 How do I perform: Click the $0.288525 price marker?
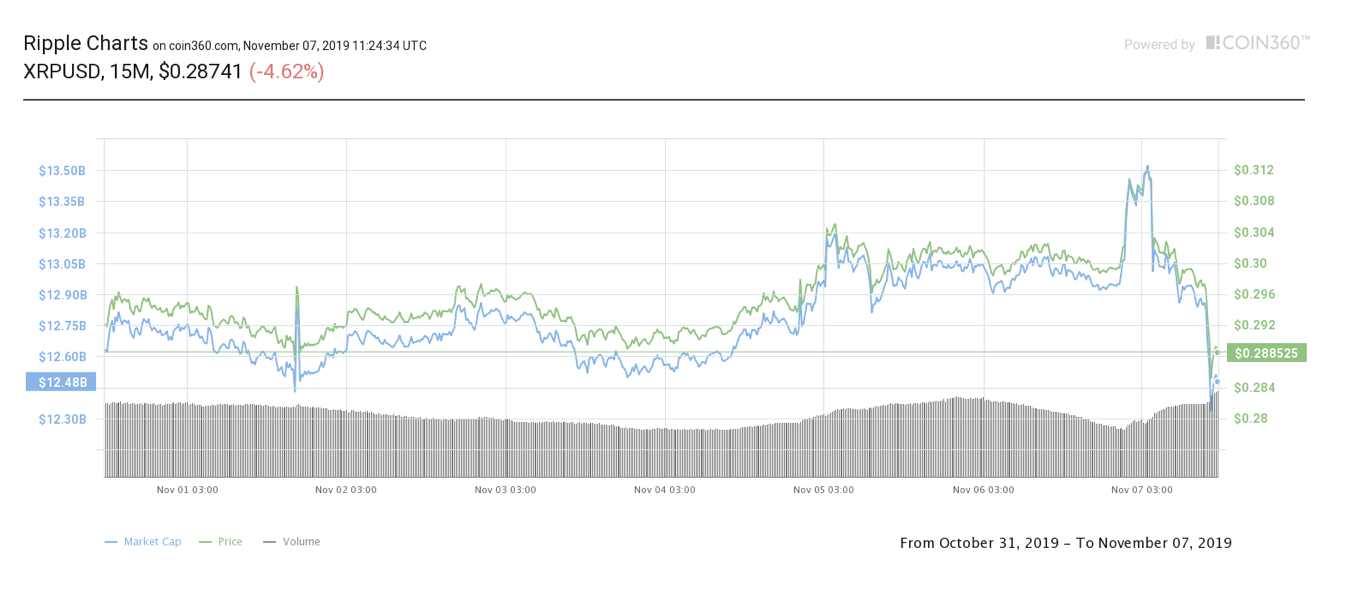pyautogui.click(x=1265, y=353)
